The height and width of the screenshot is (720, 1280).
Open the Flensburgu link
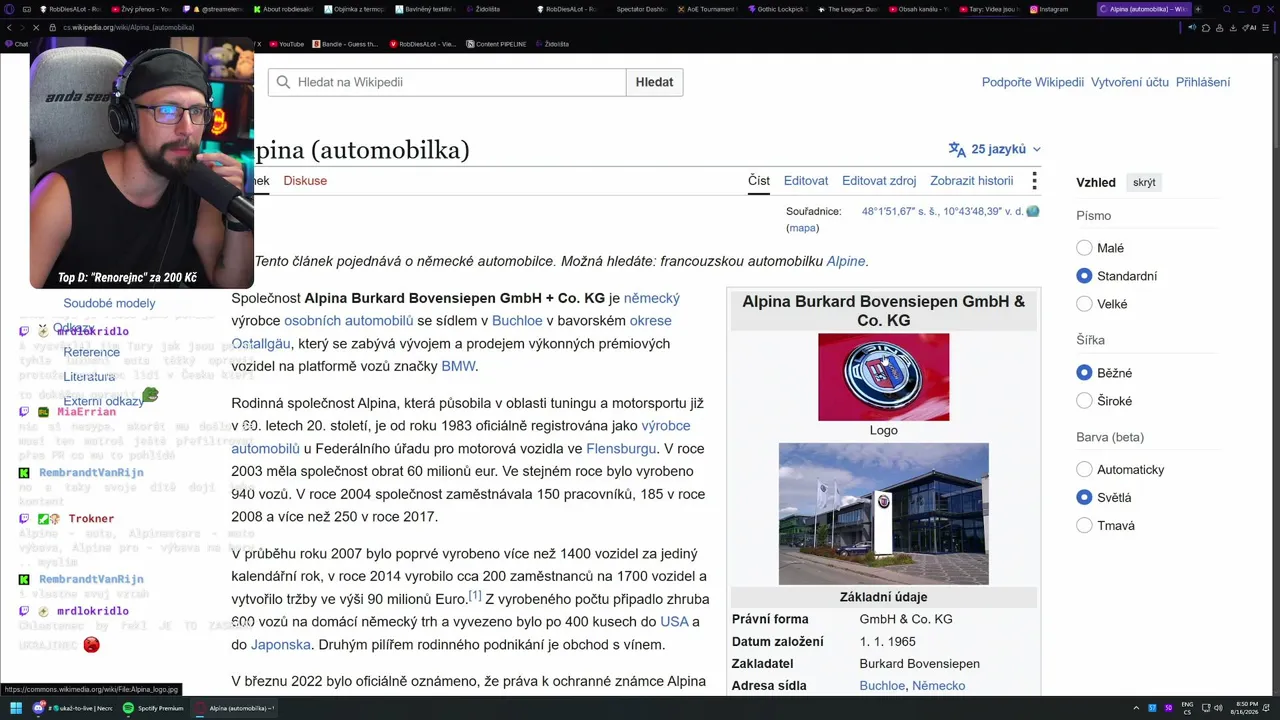[x=621, y=449]
